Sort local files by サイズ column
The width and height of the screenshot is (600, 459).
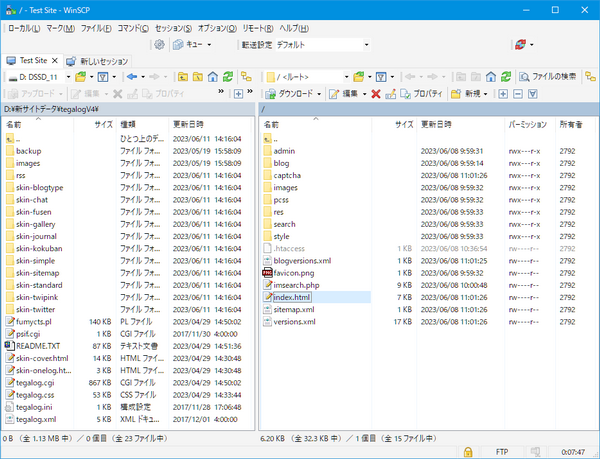[95, 124]
